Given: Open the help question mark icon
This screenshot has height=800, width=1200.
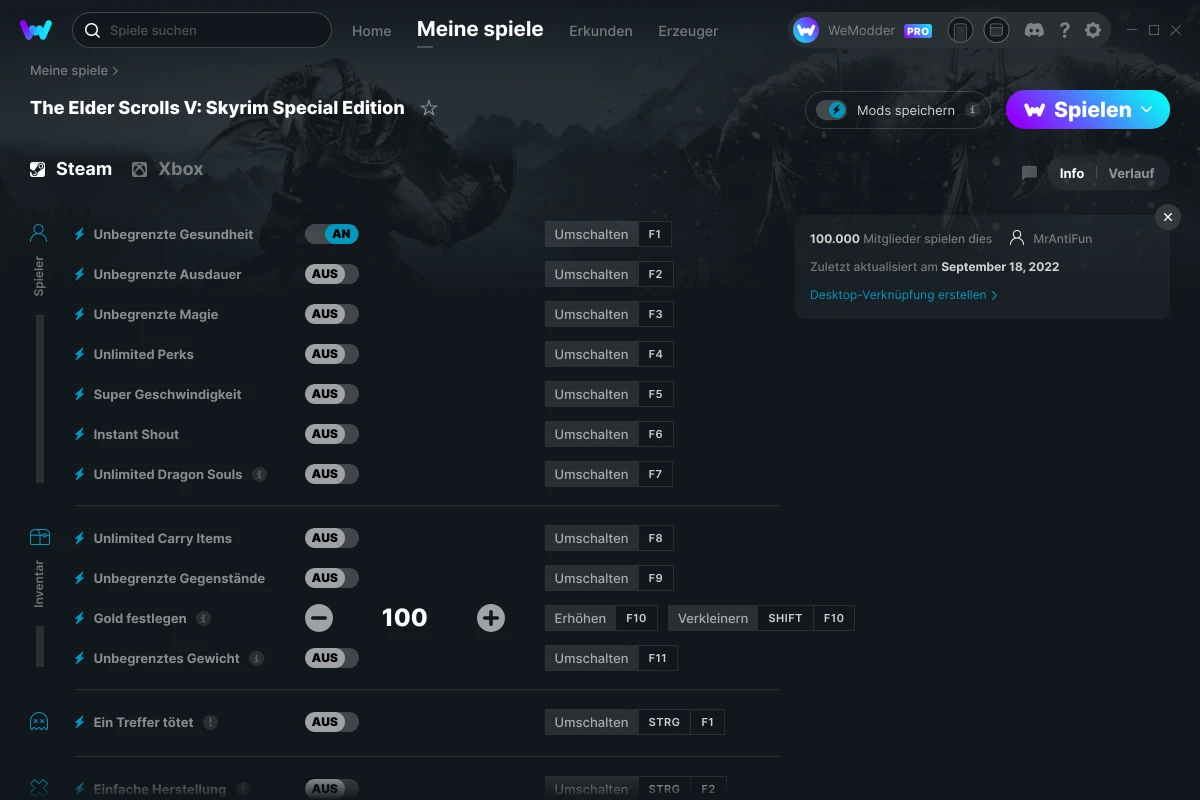Looking at the screenshot, I should click(1065, 30).
